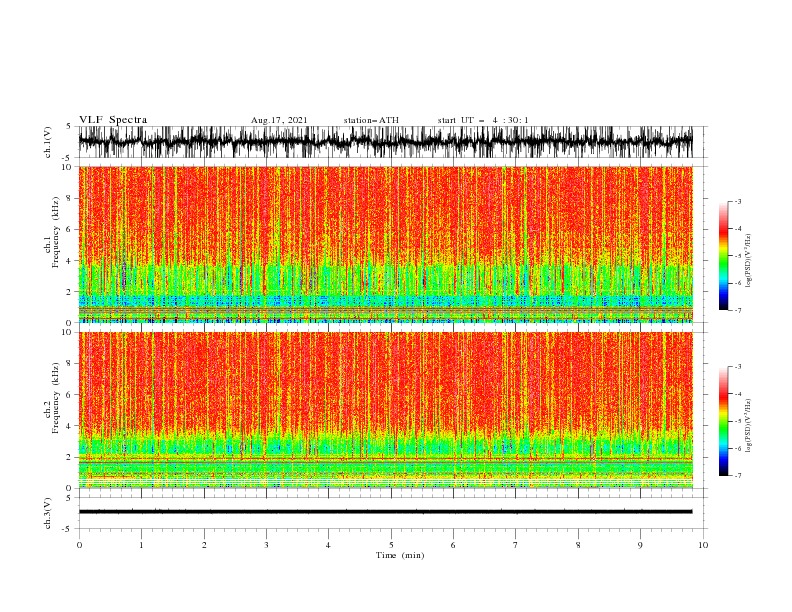Click the ch.1 spectrogram plot area

click(385, 244)
